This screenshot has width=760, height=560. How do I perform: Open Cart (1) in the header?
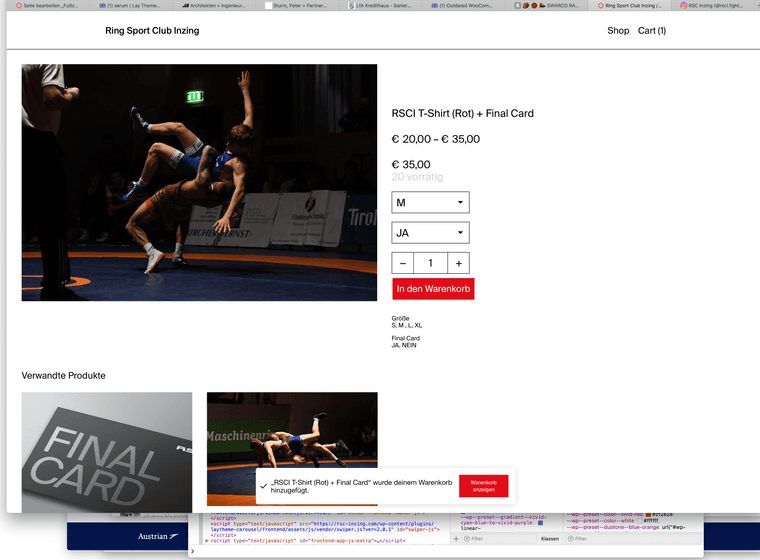pos(652,31)
